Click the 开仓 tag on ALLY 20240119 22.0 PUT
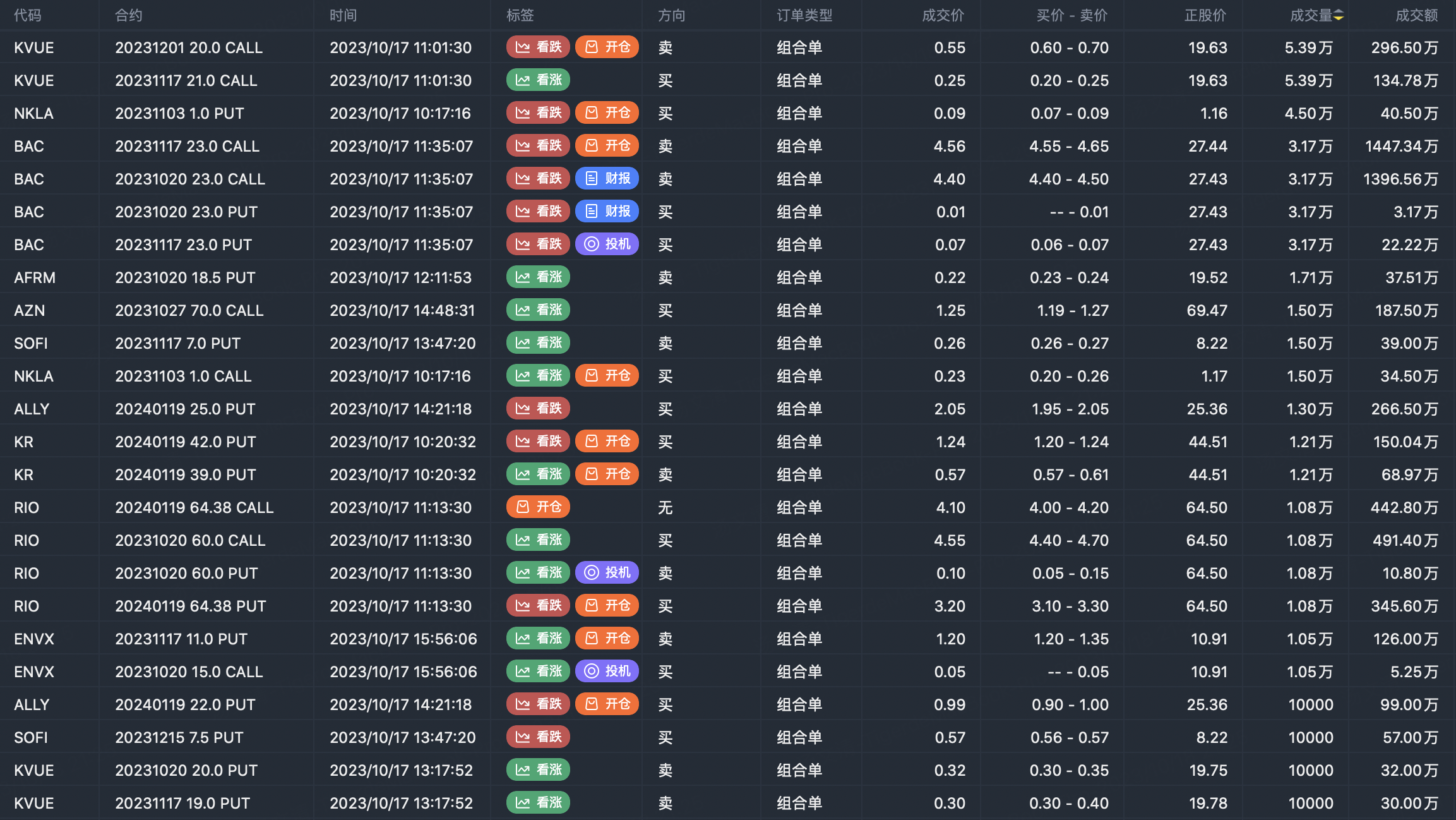 tap(607, 704)
